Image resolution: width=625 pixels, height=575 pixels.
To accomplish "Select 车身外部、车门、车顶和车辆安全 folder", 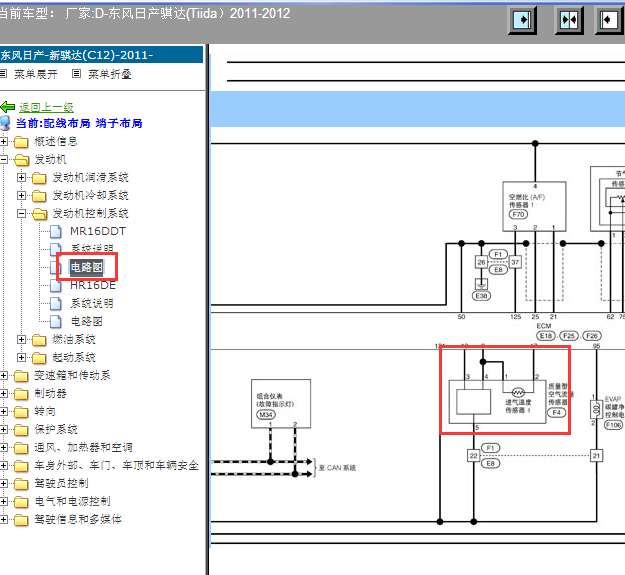I will (x=116, y=465).
